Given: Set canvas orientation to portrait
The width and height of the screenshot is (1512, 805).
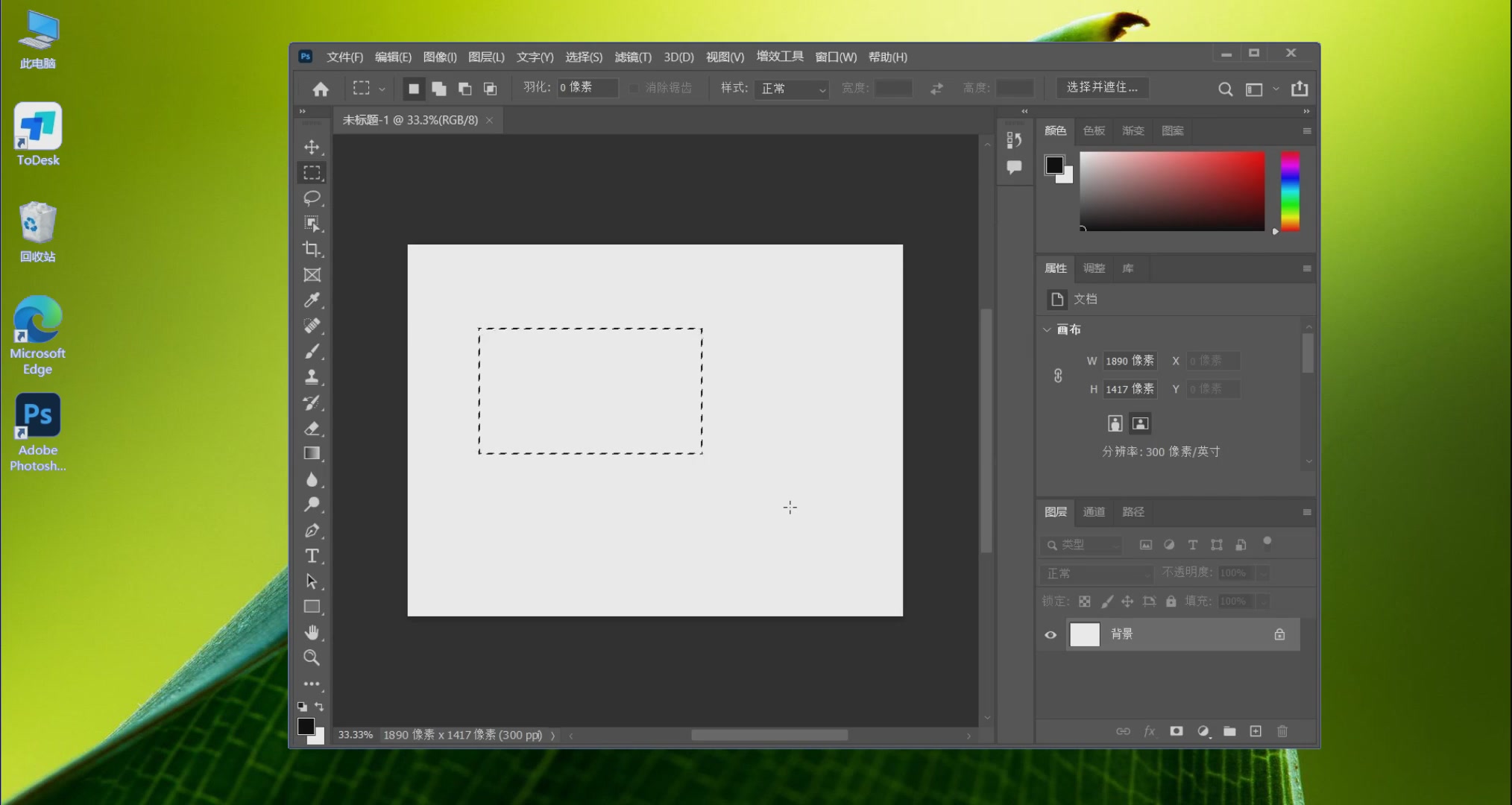Looking at the screenshot, I should pyautogui.click(x=1115, y=423).
